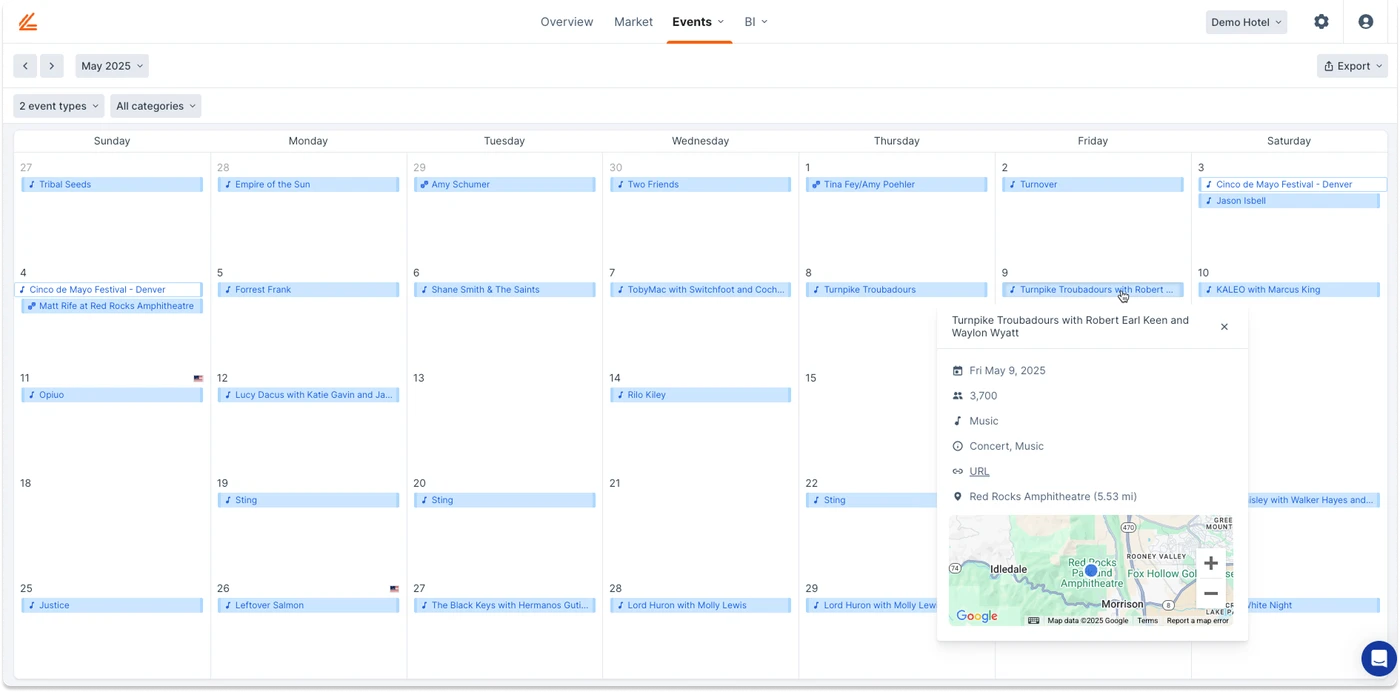The width and height of the screenshot is (1400, 692).
Task: Go to next month arrow
Action: [x=52, y=66]
